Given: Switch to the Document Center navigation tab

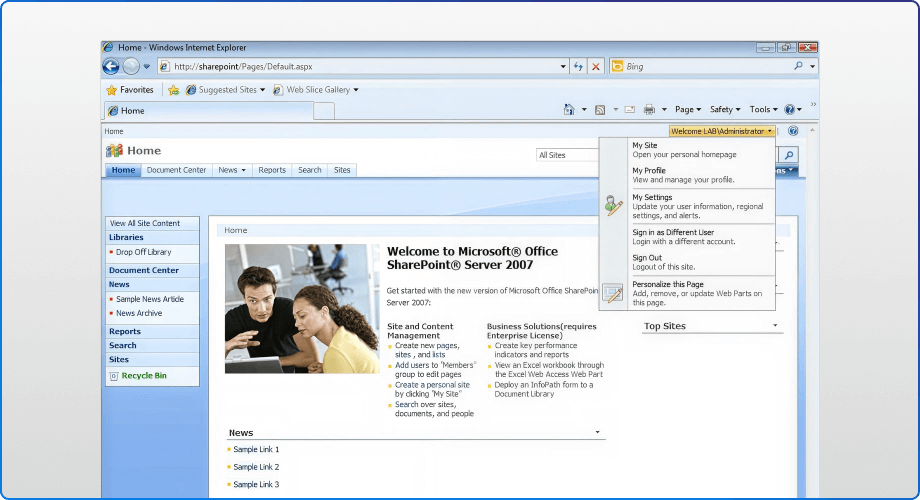Looking at the screenshot, I should coord(176,170).
